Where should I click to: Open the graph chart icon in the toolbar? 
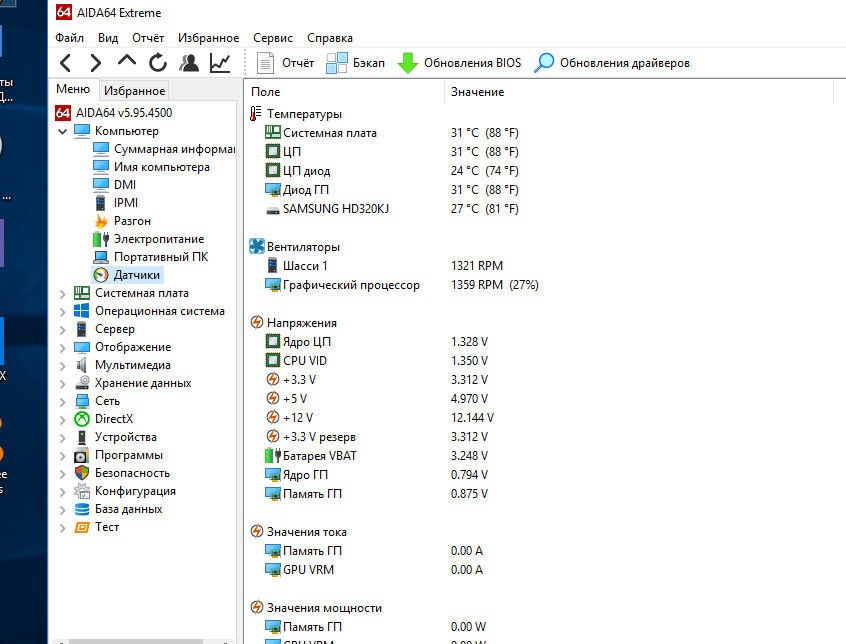pyautogui.click(x=220, y=63)
